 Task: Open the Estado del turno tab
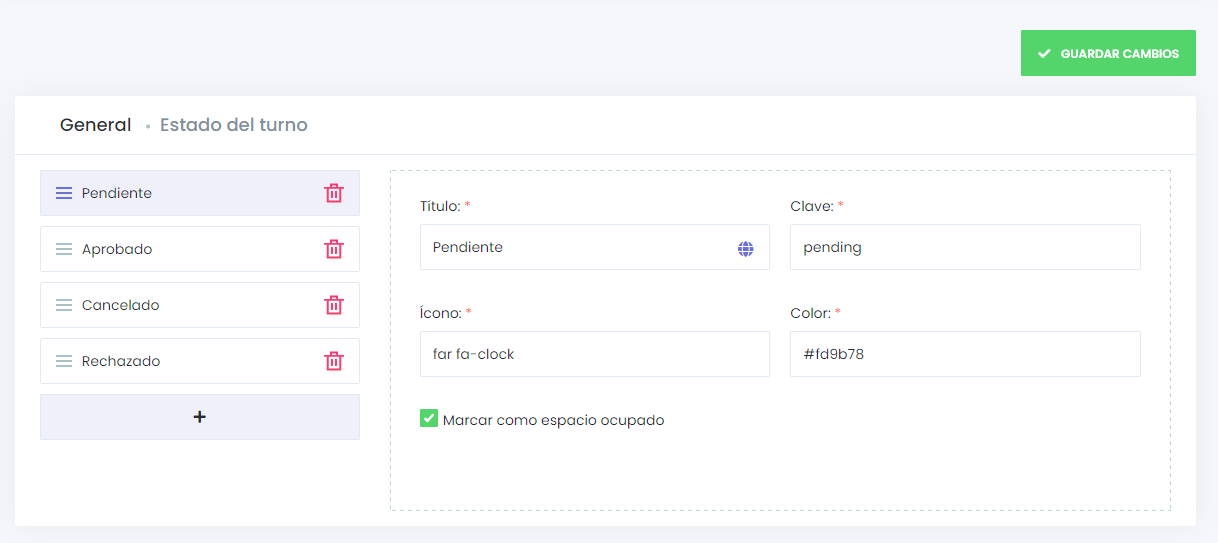(234, 125)
